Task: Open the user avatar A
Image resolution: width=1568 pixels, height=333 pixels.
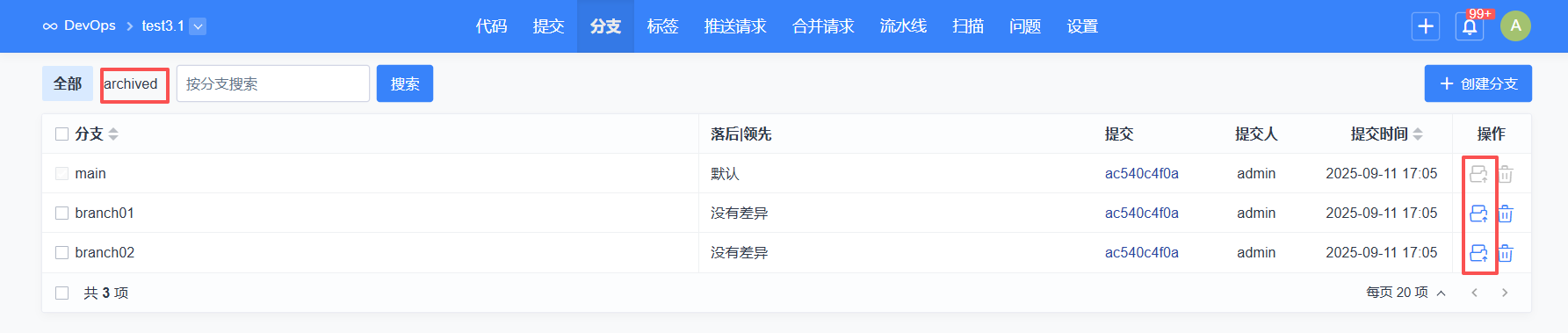Action: pos(1515,26)
